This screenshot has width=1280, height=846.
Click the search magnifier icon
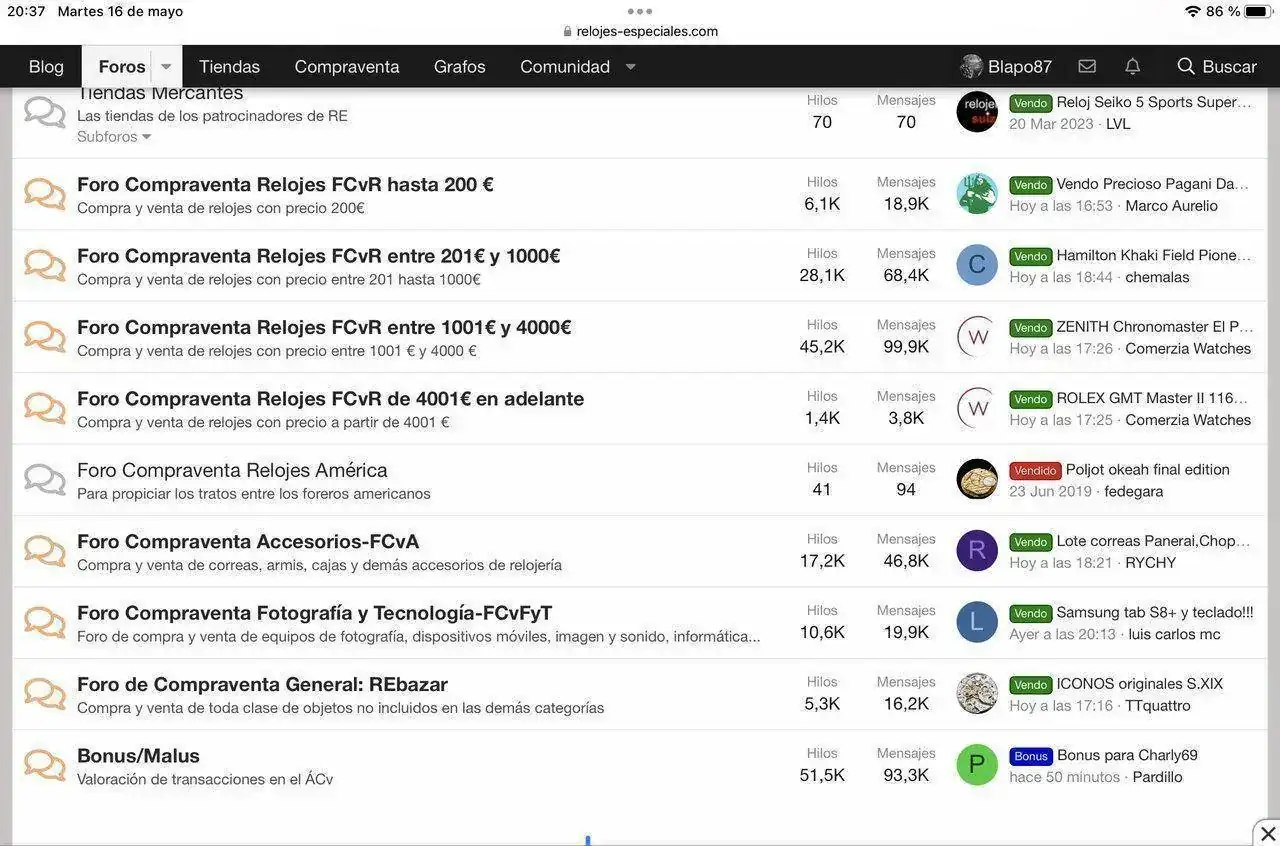pyautogui.click(x=1186, y=66)
